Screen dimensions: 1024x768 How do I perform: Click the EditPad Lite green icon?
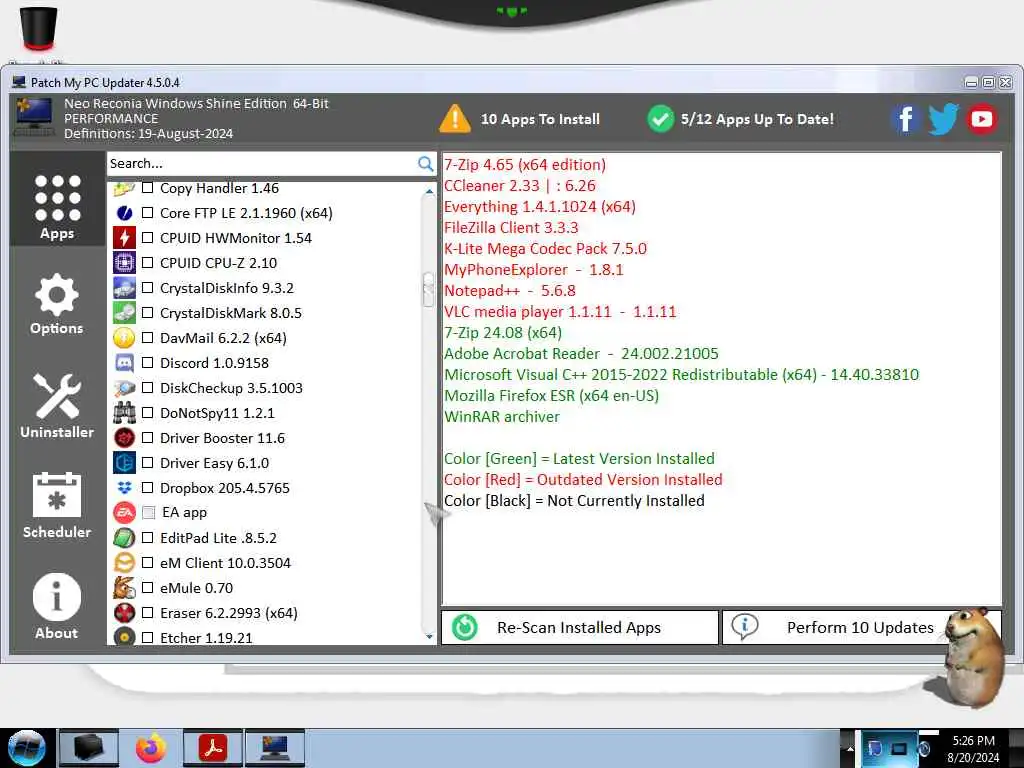coord(124,537)
